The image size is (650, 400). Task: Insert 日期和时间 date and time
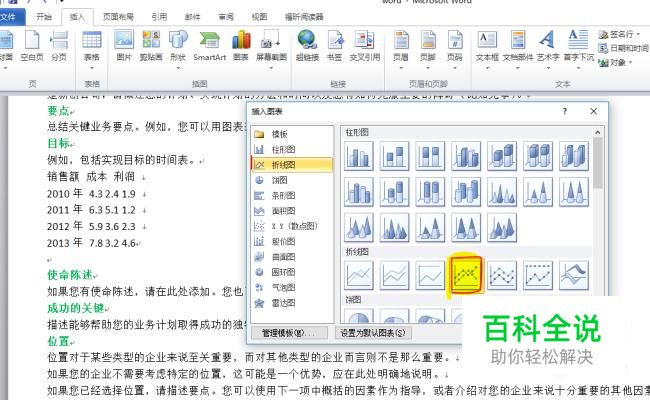coord(623,48)
